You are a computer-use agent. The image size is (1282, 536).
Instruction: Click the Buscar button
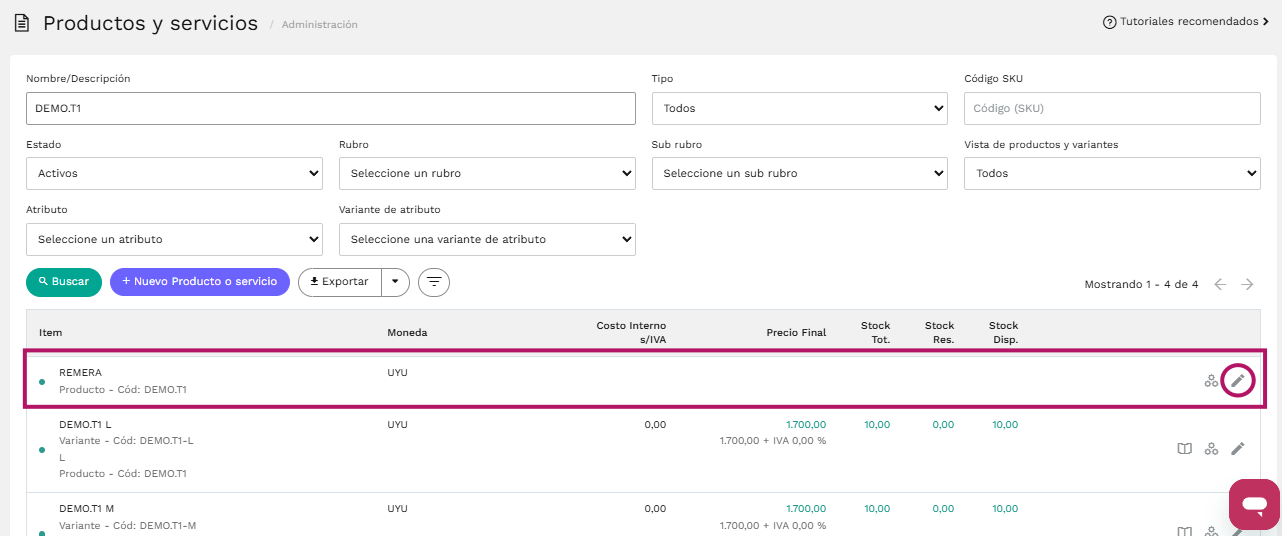[64, 282]
